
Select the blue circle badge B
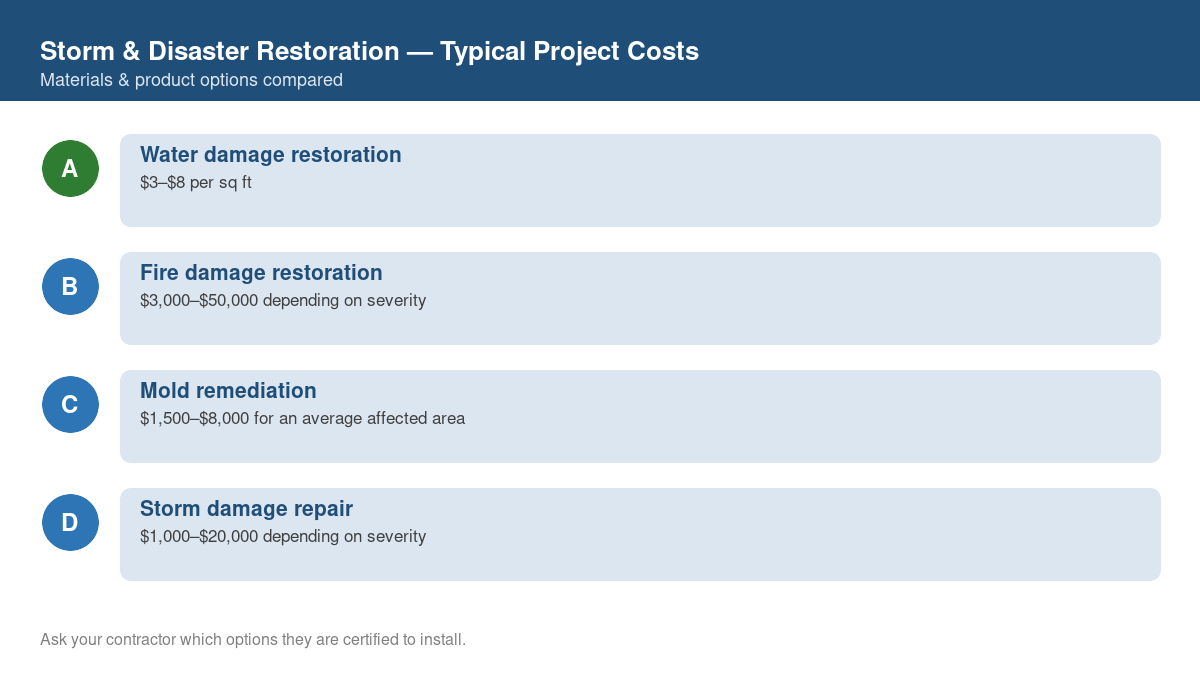click(70, 286)
